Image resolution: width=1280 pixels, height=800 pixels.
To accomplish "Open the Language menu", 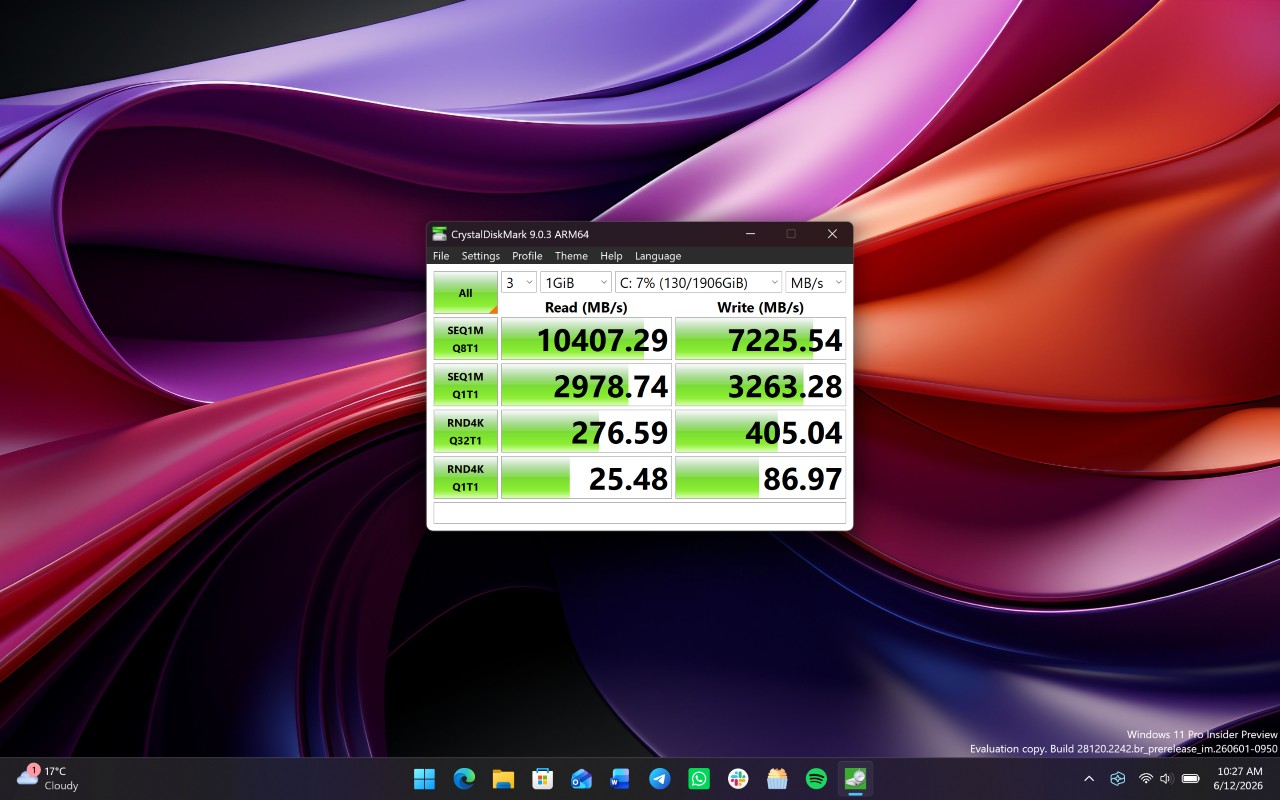I will 658,256.
